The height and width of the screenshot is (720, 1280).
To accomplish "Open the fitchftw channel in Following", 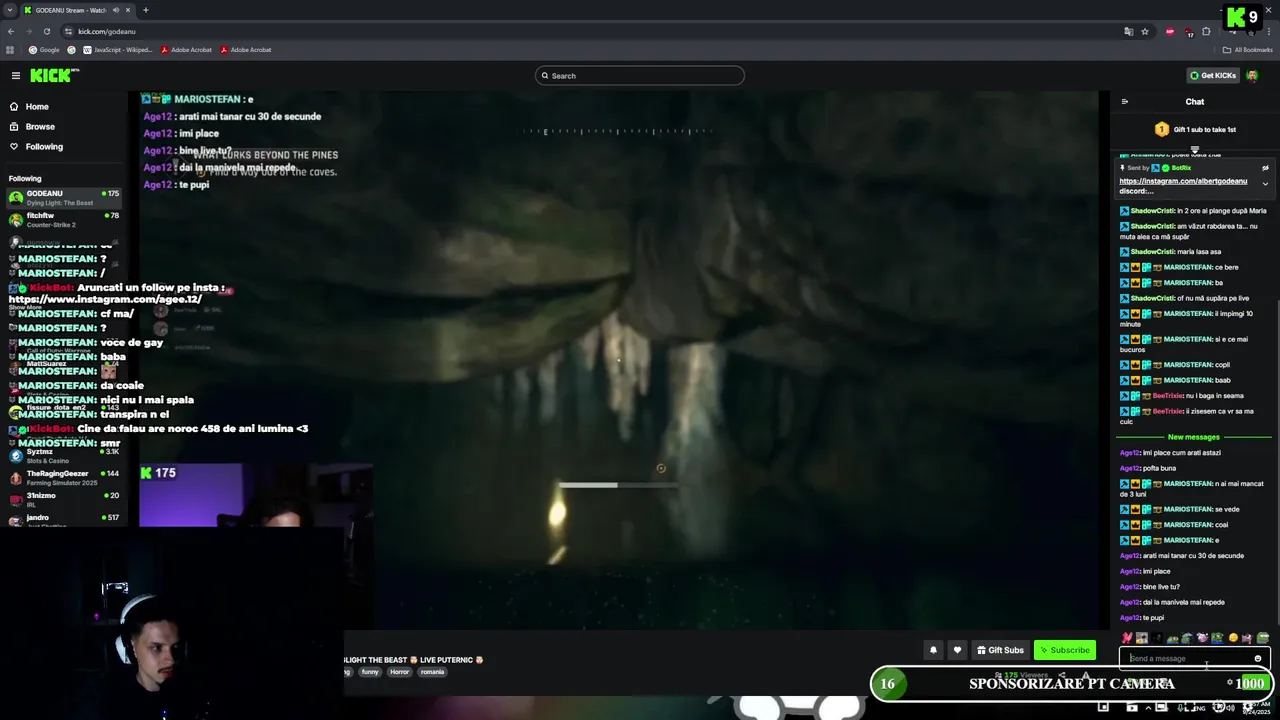I will (x=64, y=220).
